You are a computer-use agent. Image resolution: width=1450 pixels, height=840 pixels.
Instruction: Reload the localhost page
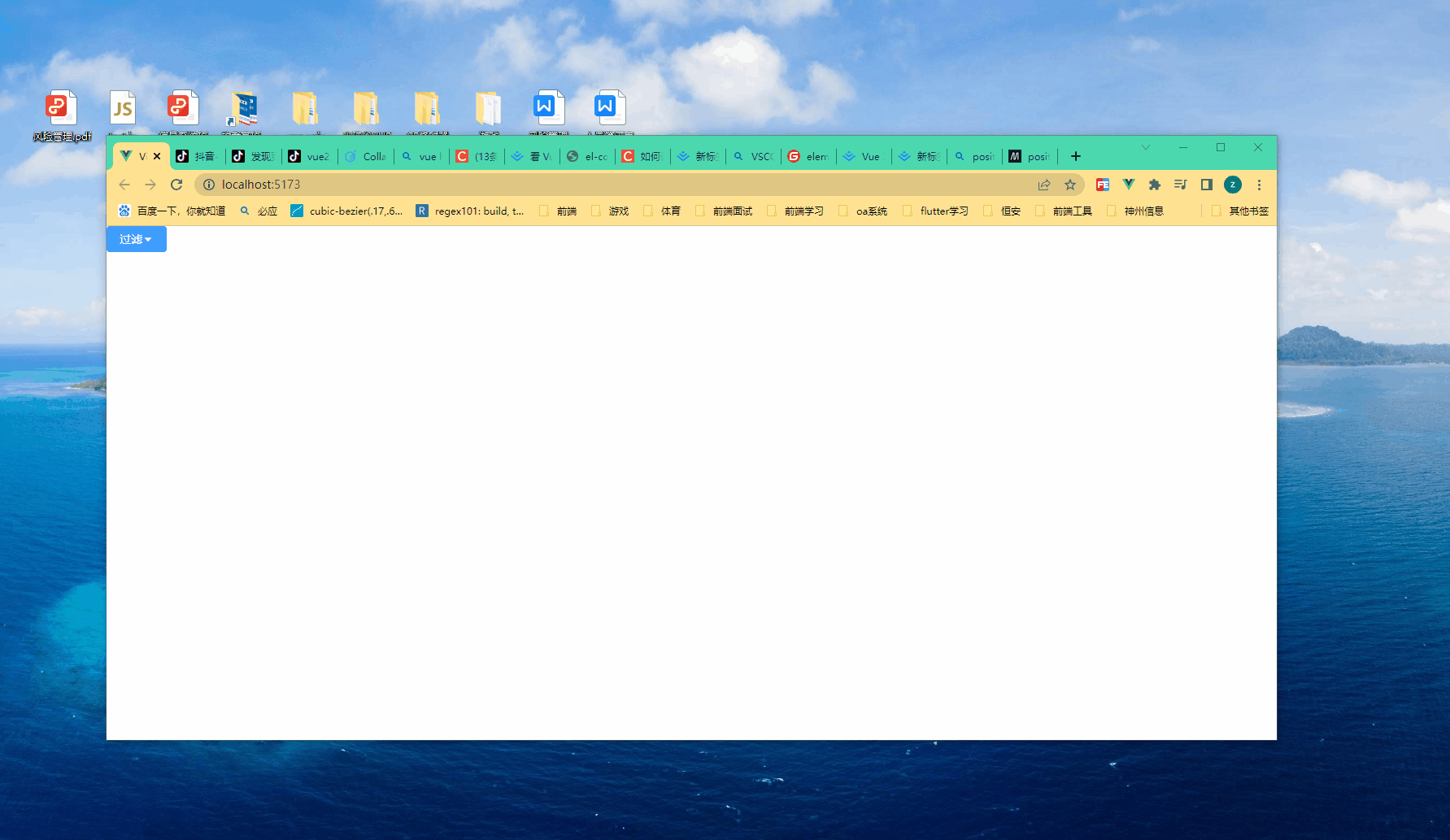point(176,185)
